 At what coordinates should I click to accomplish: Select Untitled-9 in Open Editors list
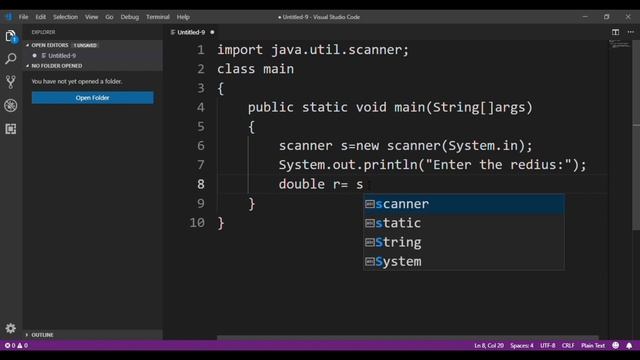[93, 56]
